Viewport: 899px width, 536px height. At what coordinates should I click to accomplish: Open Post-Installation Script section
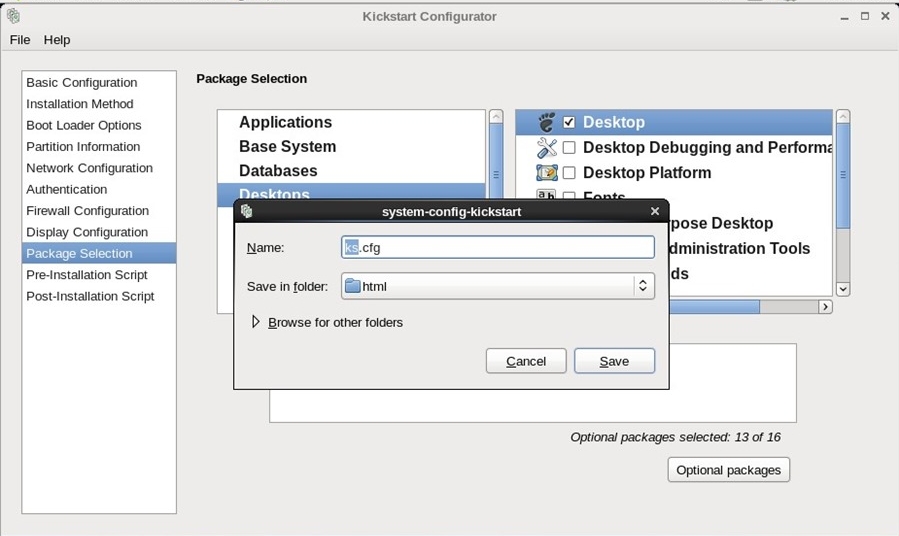pos(99,296)
